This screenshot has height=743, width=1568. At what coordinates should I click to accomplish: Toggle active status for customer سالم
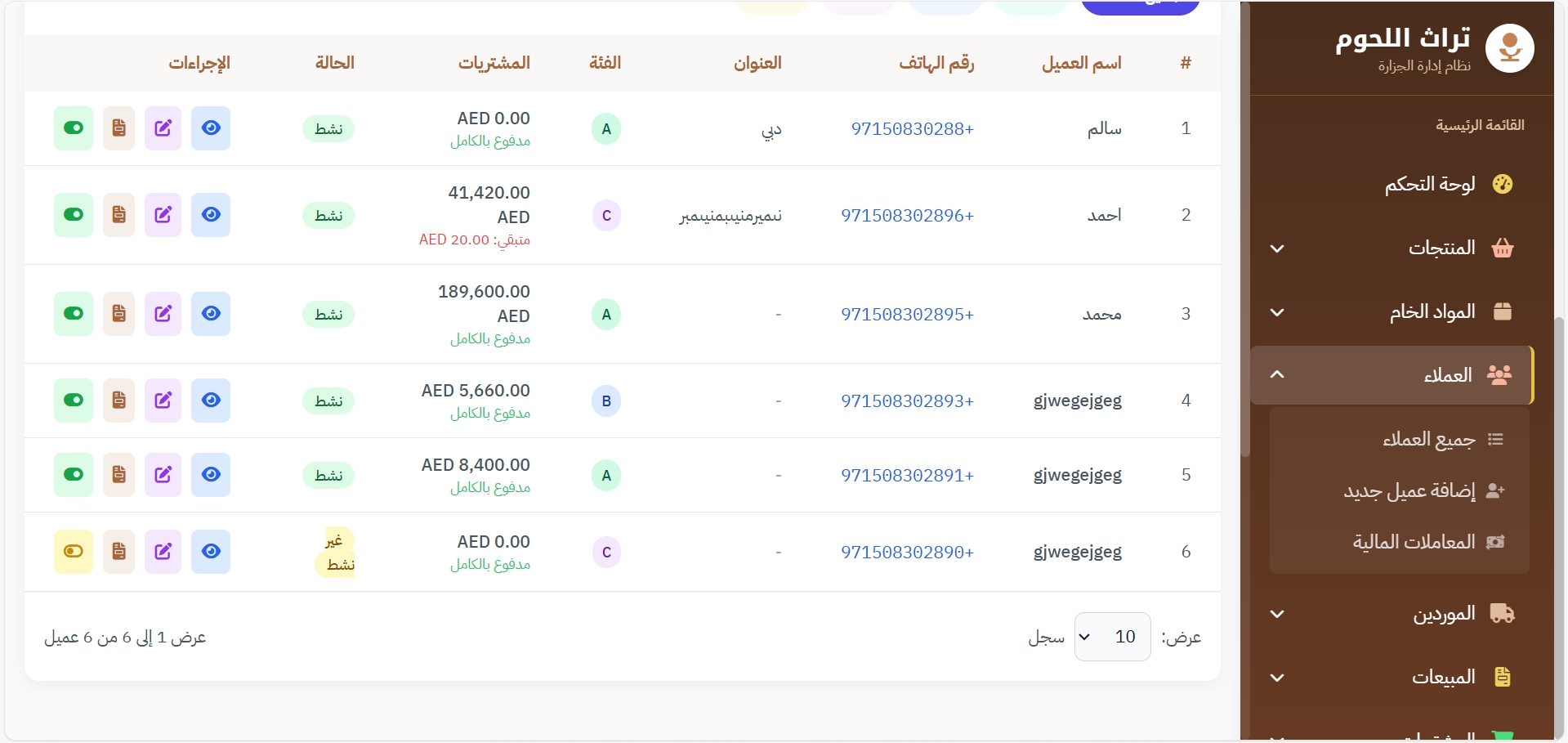click(74, 128)
